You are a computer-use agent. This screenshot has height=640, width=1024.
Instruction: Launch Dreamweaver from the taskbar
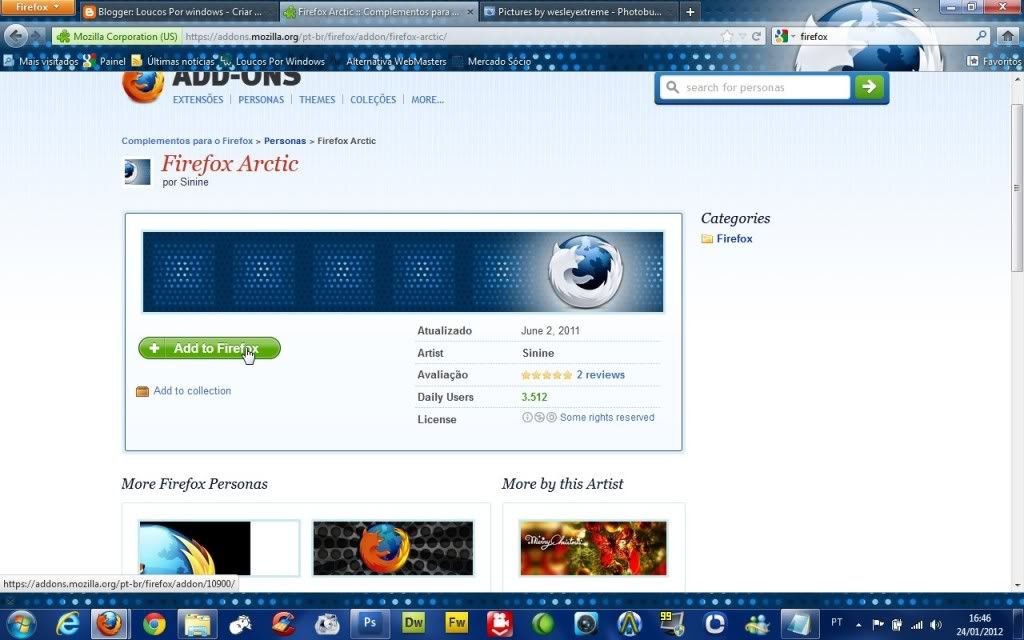pyautogui.click(x=413, y=623)
